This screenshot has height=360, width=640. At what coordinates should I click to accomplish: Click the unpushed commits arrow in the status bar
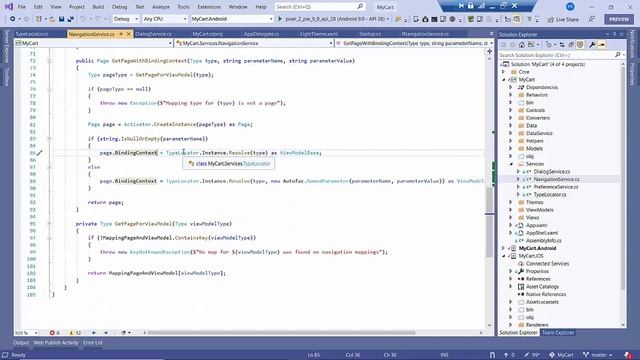click(x=509, y=355)
